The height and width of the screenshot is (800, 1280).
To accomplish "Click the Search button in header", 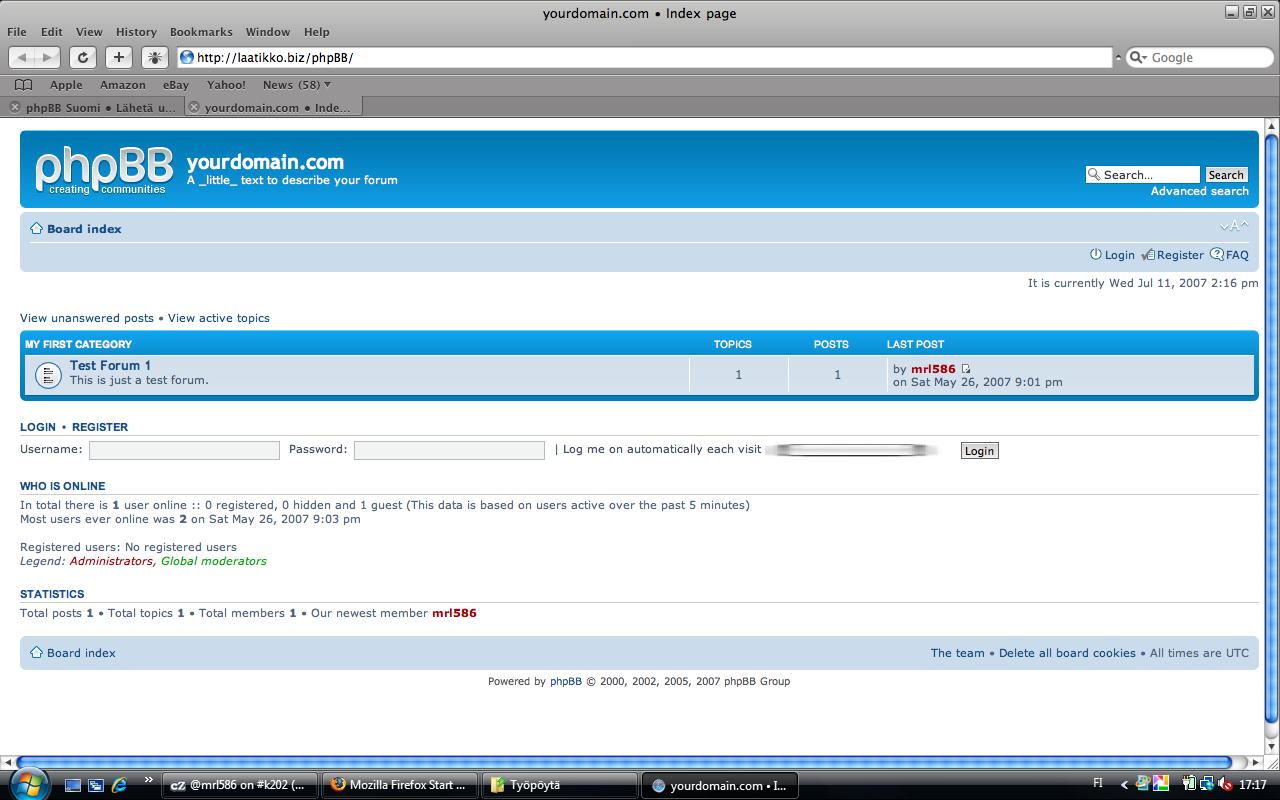I will point(1225,175).
